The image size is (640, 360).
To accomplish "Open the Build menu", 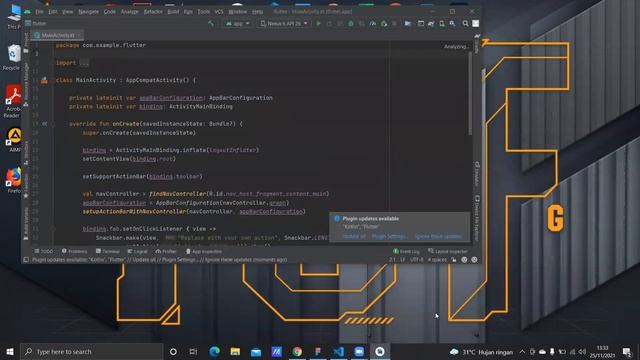I will tap(173, 12).
